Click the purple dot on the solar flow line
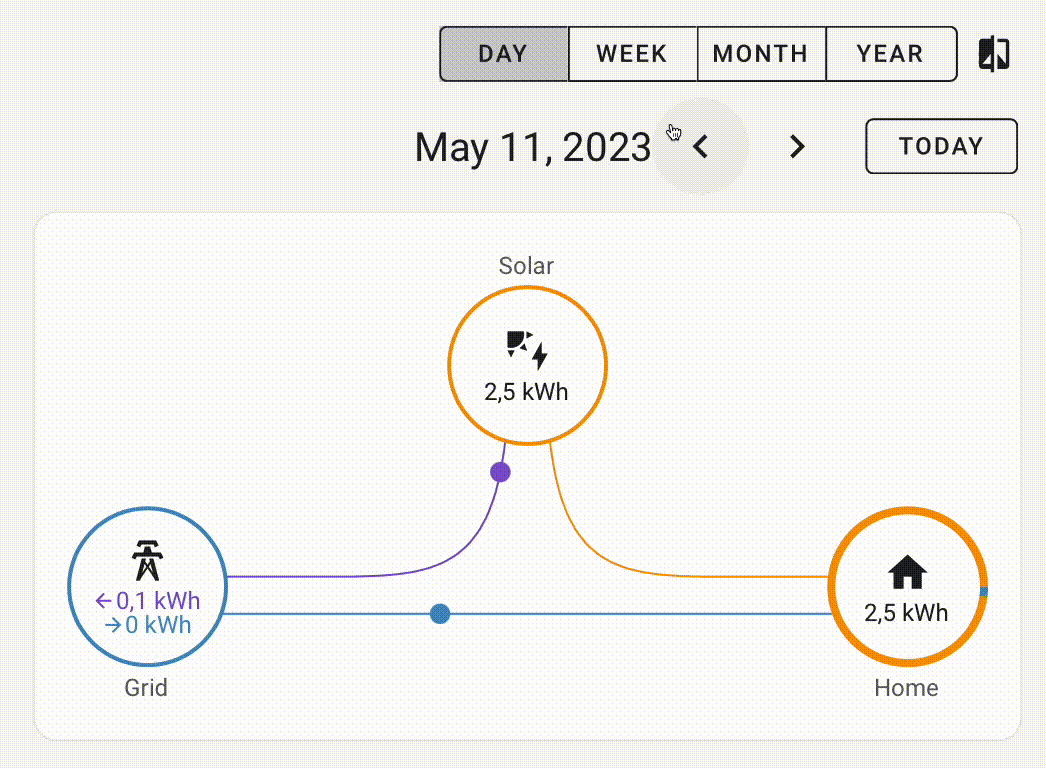Image resolution: width=1046 pixels, height=768 pixels. [500, 472]
